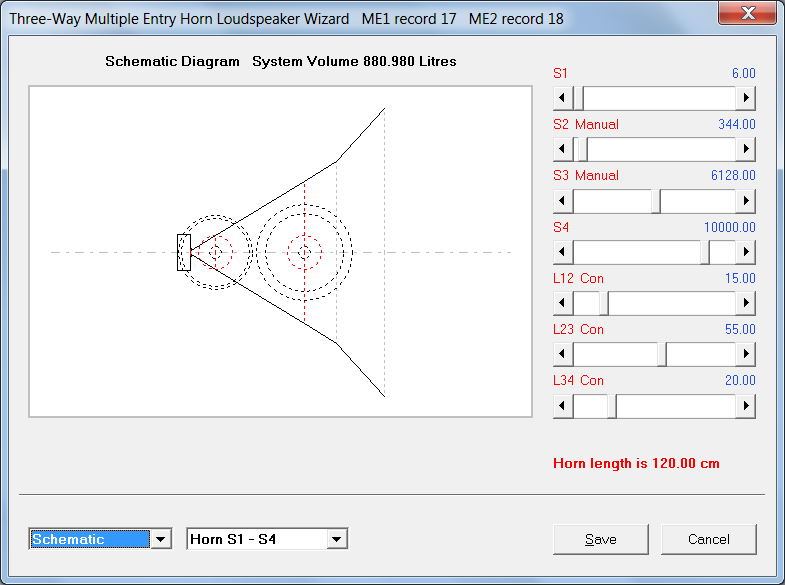Click the L23 value 55.00
This screenshot has height=585, width=785.
pos(740,329)
